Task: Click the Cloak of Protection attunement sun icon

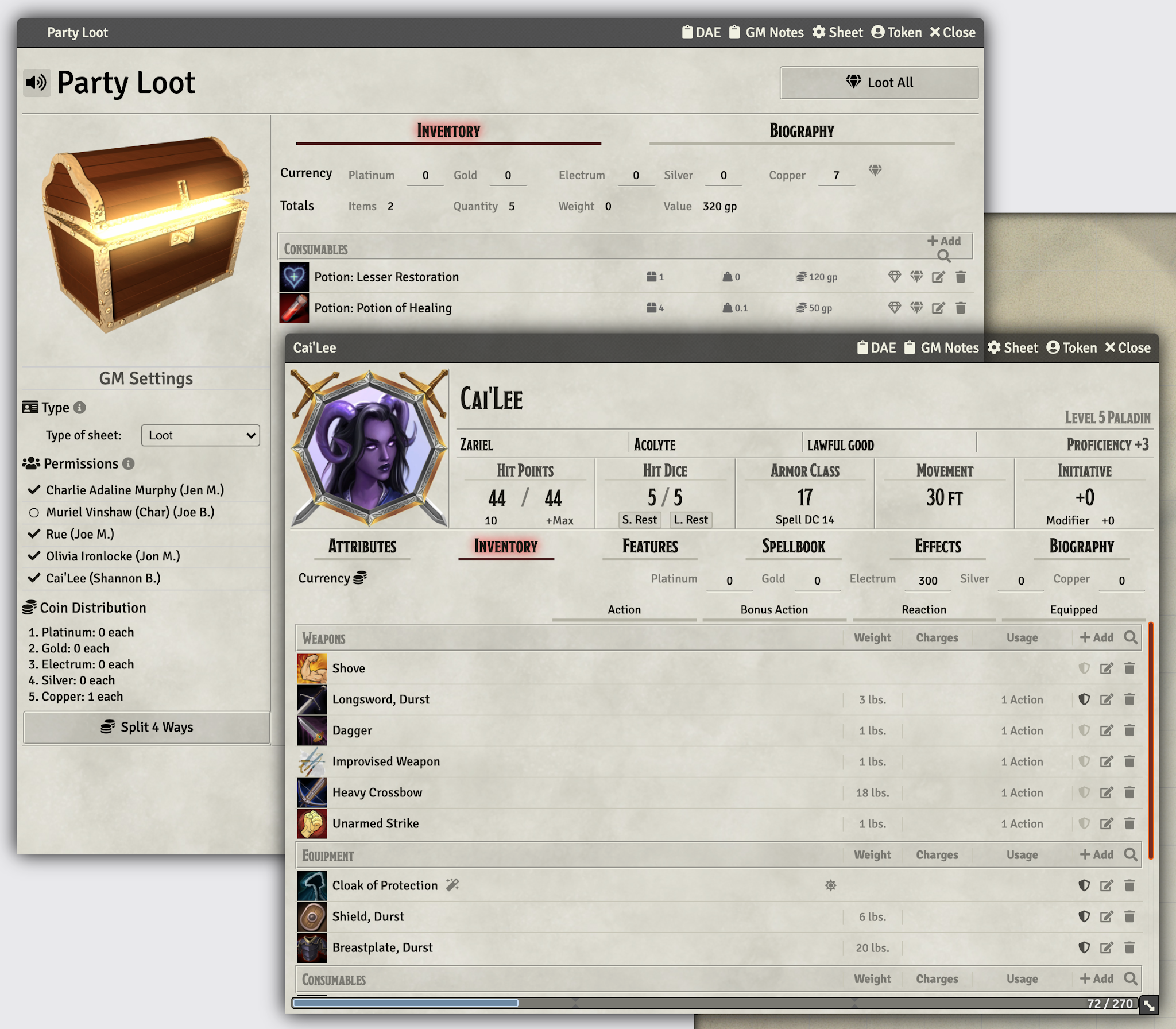Action: click(830, 885)
